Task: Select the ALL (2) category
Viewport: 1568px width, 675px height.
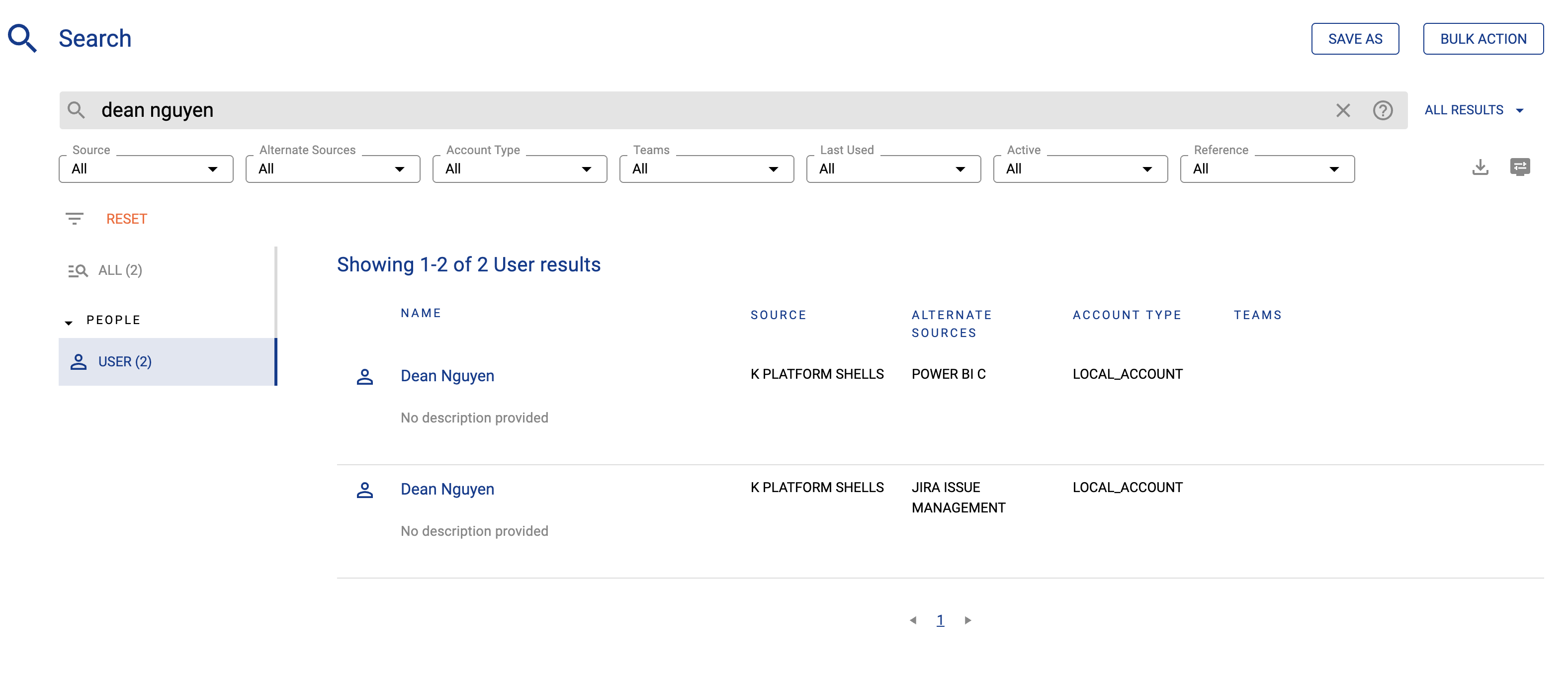Action: (120, 270)
